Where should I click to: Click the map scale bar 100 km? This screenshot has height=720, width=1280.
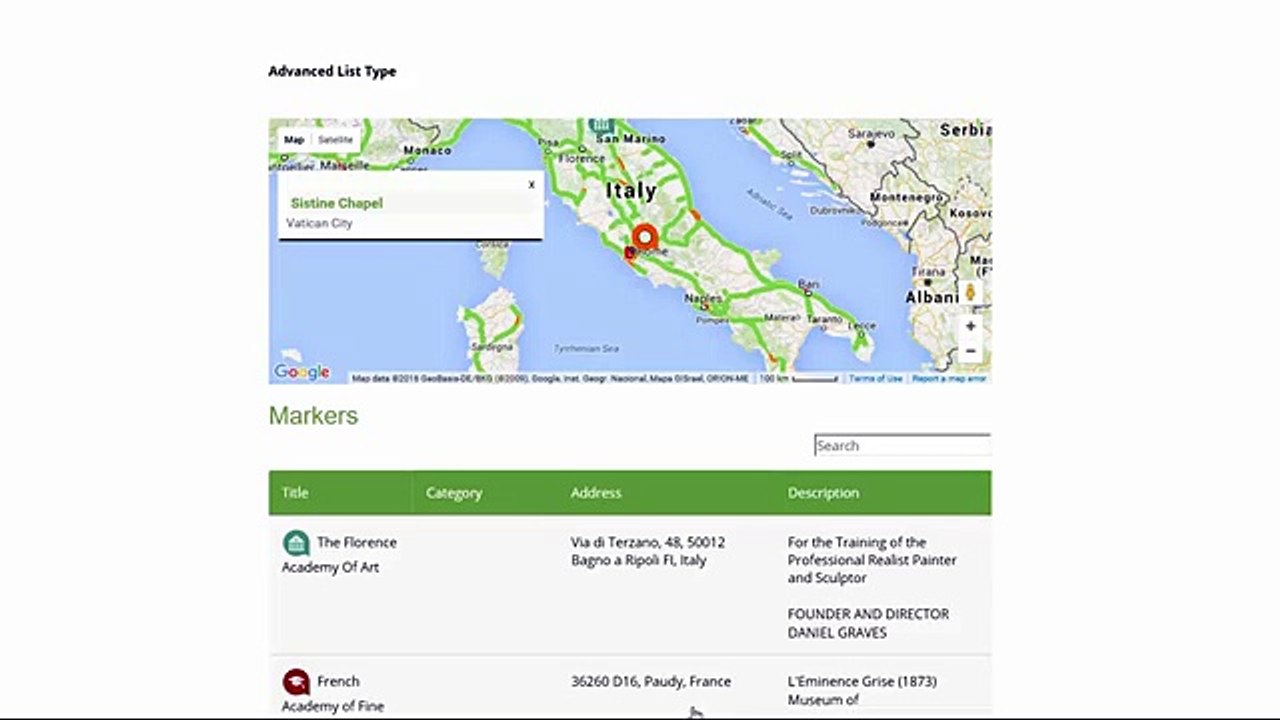tap(798, 378)
